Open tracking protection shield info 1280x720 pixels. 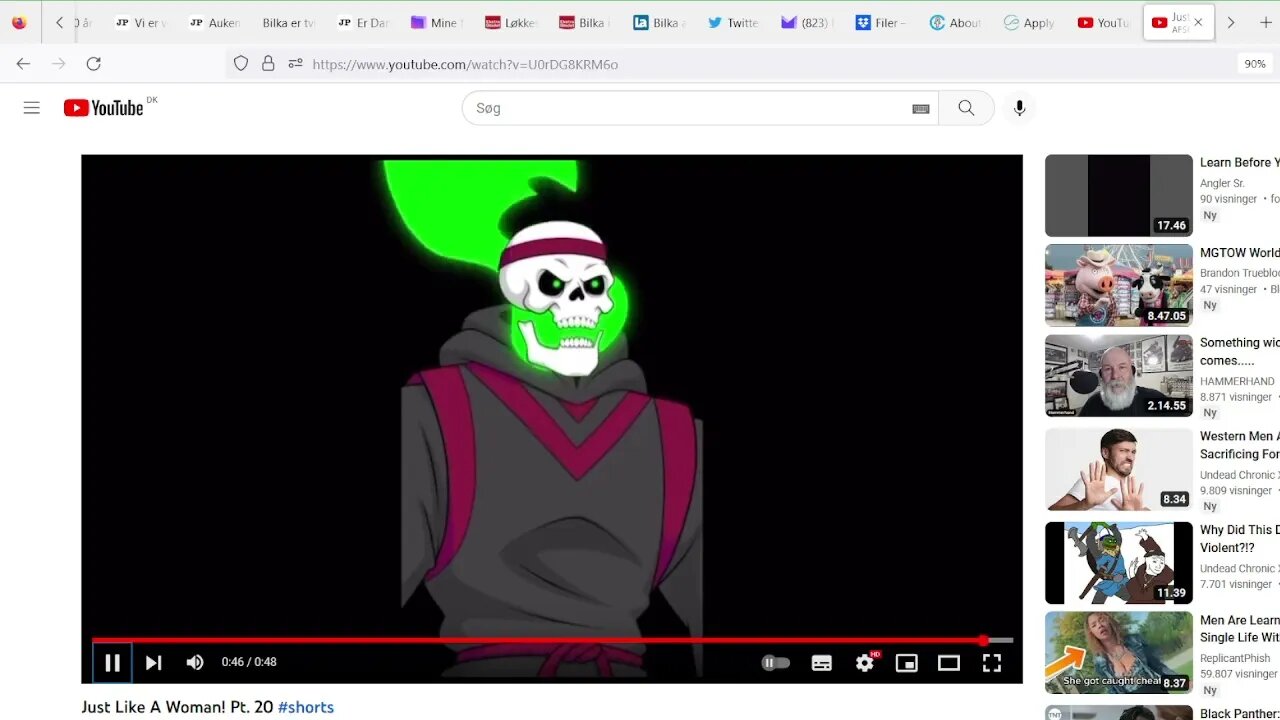tap(241, 64)
